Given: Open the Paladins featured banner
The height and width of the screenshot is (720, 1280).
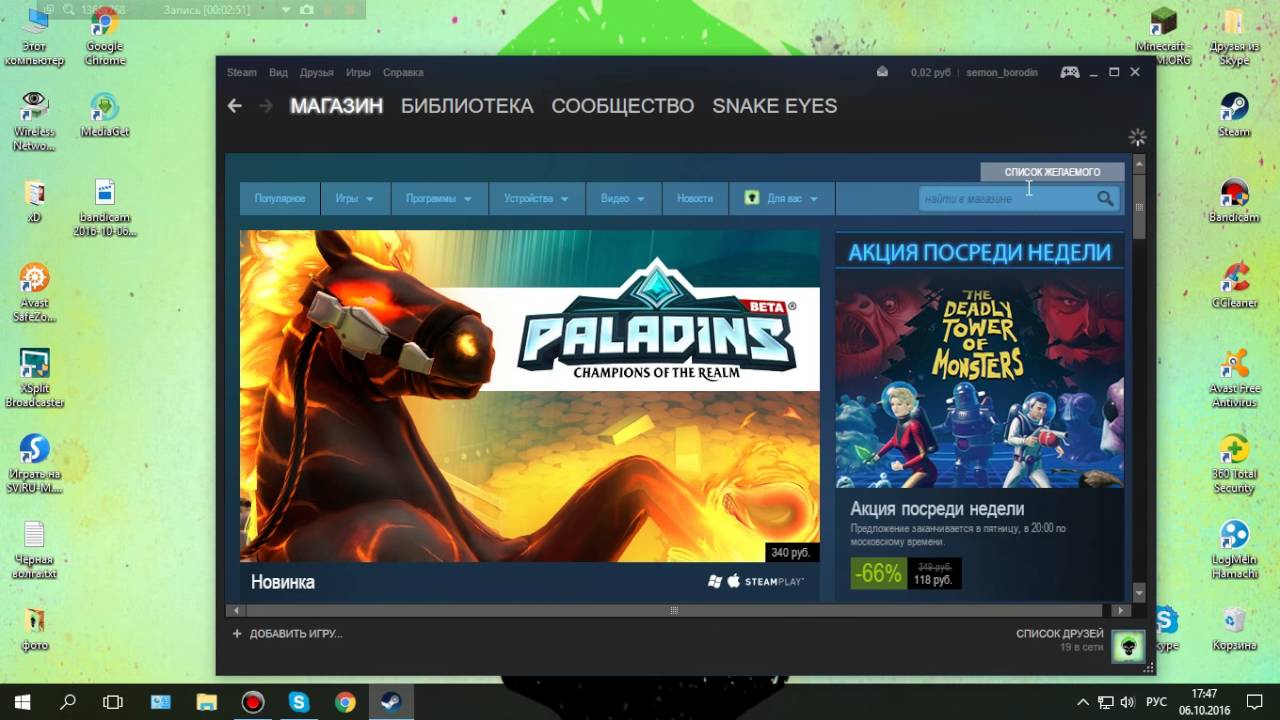Looking at the screenshot, I should coord(530,396).
